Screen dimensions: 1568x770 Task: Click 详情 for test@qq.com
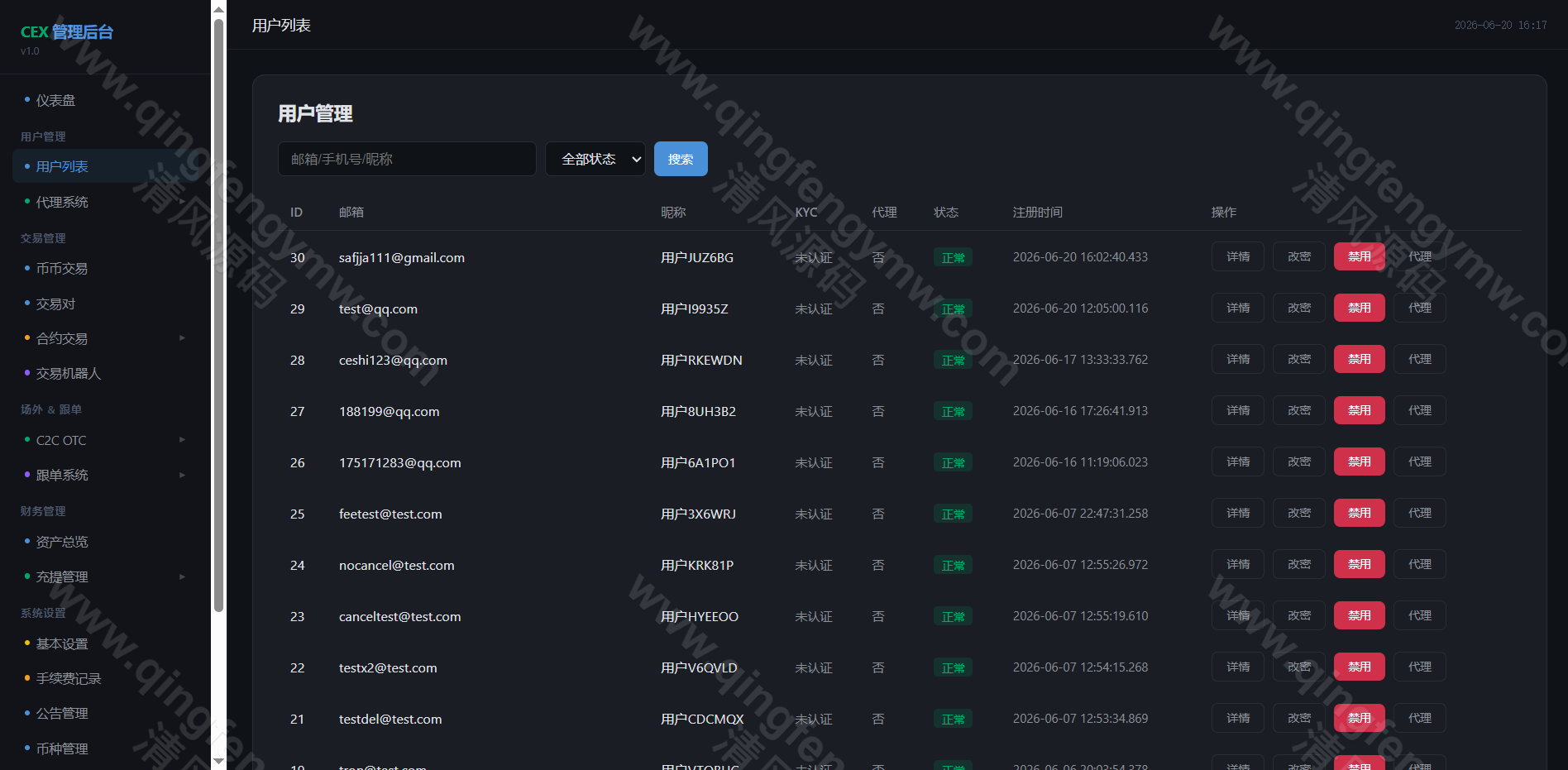[1238, 308]
